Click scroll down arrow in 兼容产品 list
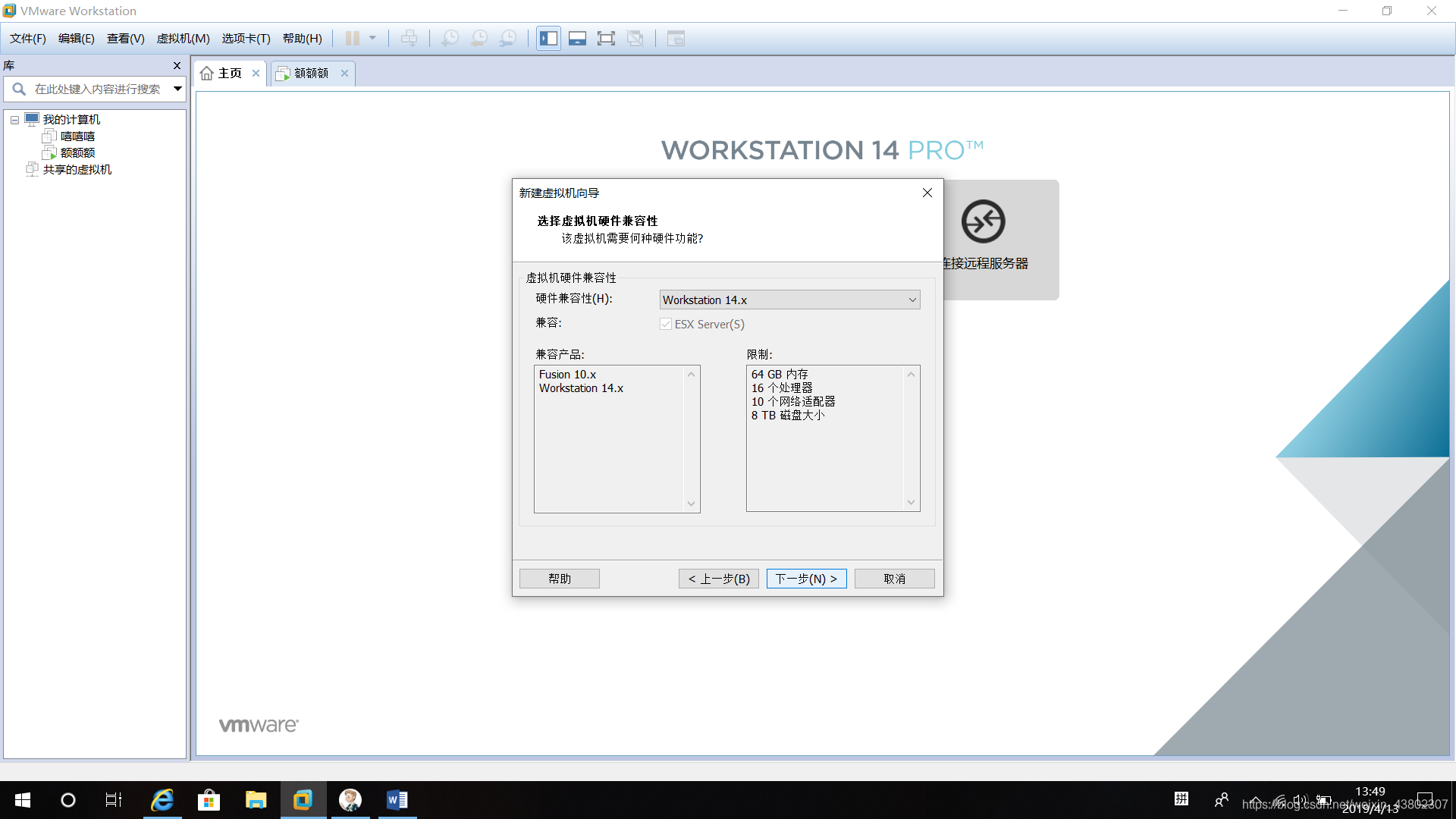 691,504
